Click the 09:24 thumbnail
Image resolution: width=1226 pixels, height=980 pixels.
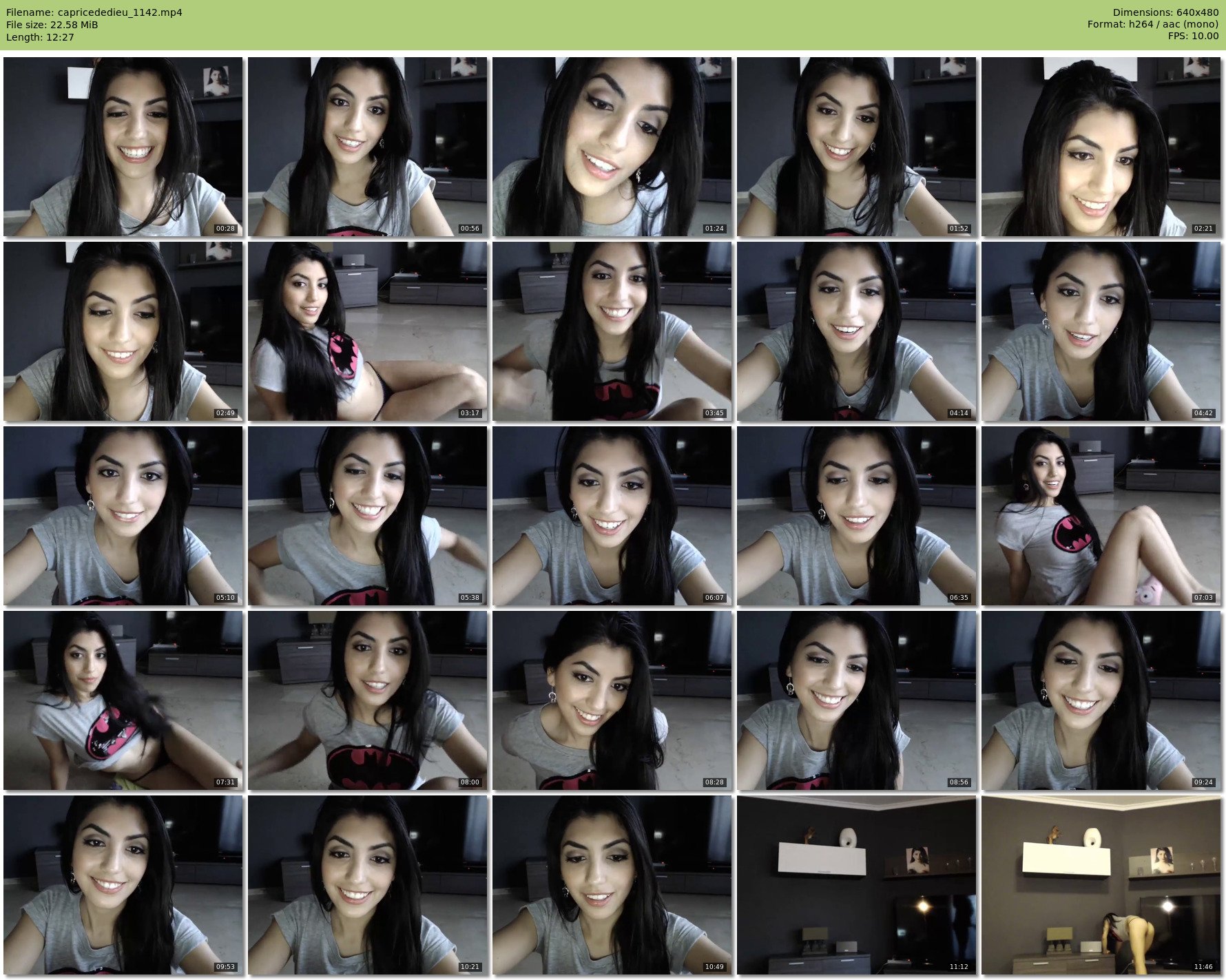[1101, 700]
